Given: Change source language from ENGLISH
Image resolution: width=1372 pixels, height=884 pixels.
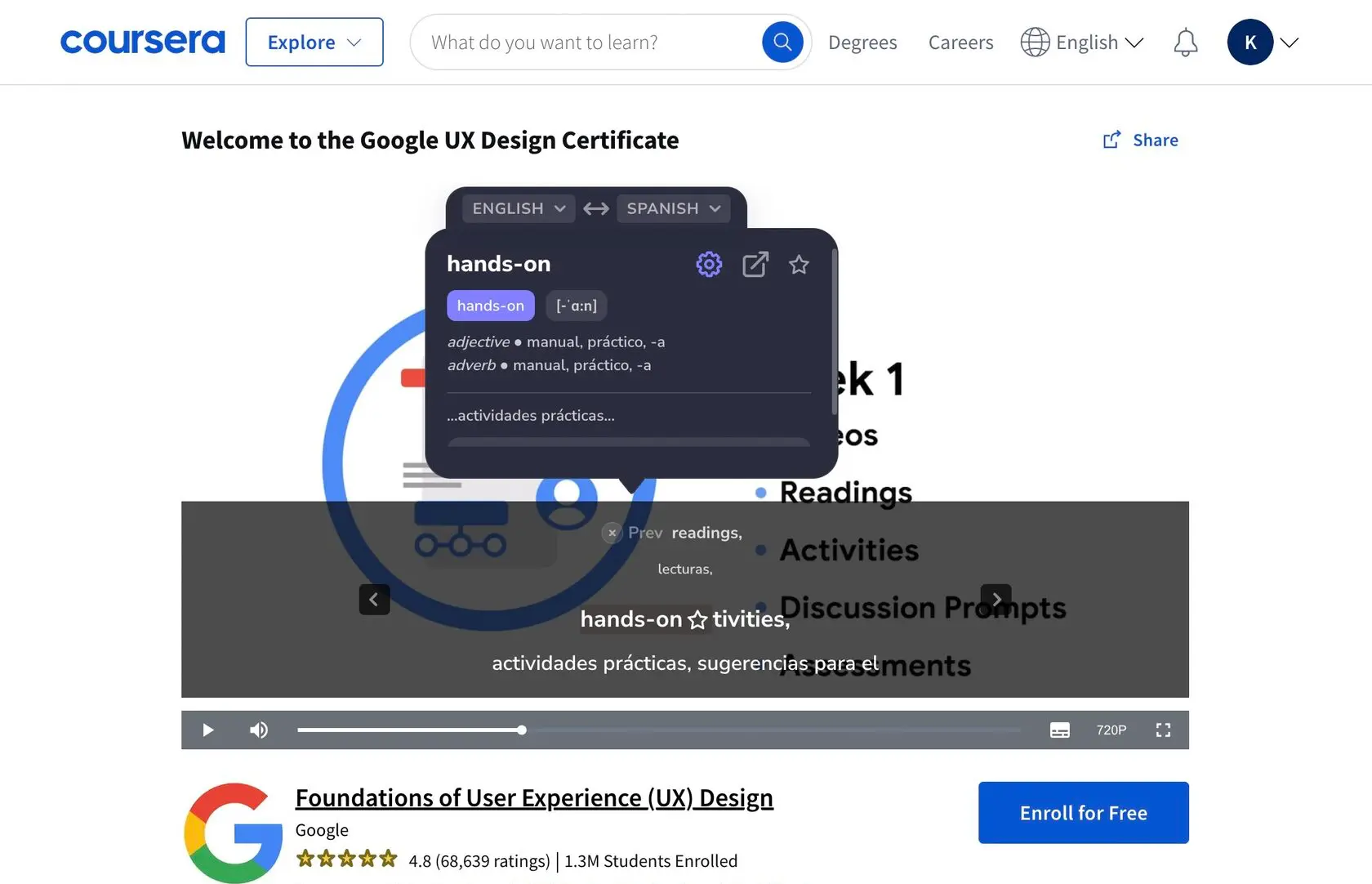Looking at the screenshot, I should coord(519,208).
